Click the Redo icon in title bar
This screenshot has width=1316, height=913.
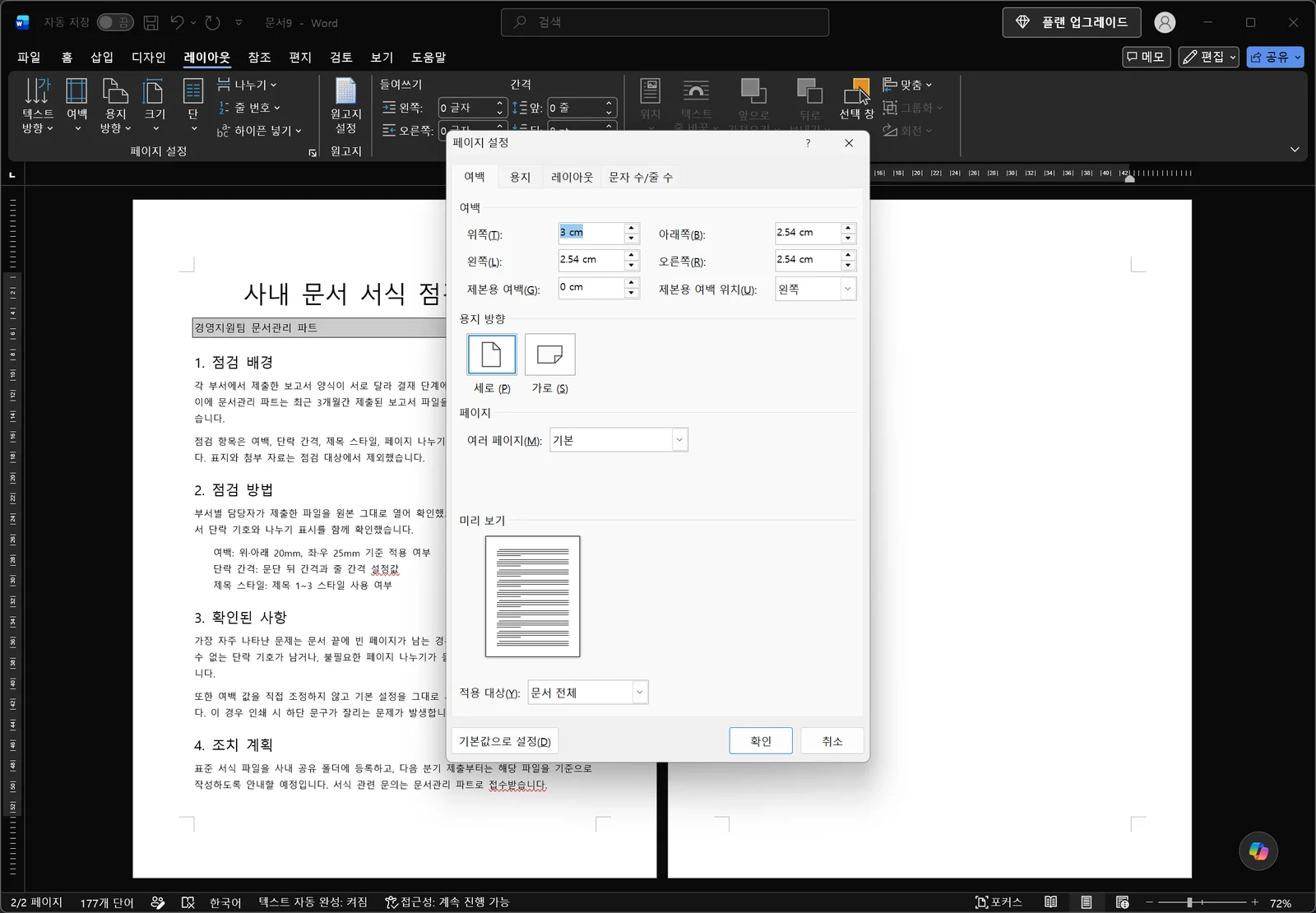tap(213, 23)
